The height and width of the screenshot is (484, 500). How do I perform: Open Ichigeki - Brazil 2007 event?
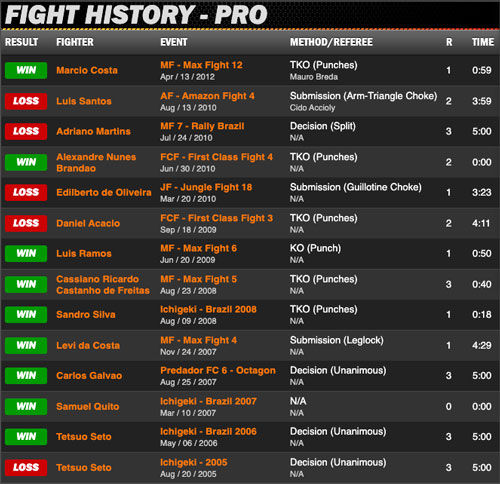[x=208, y=401]
